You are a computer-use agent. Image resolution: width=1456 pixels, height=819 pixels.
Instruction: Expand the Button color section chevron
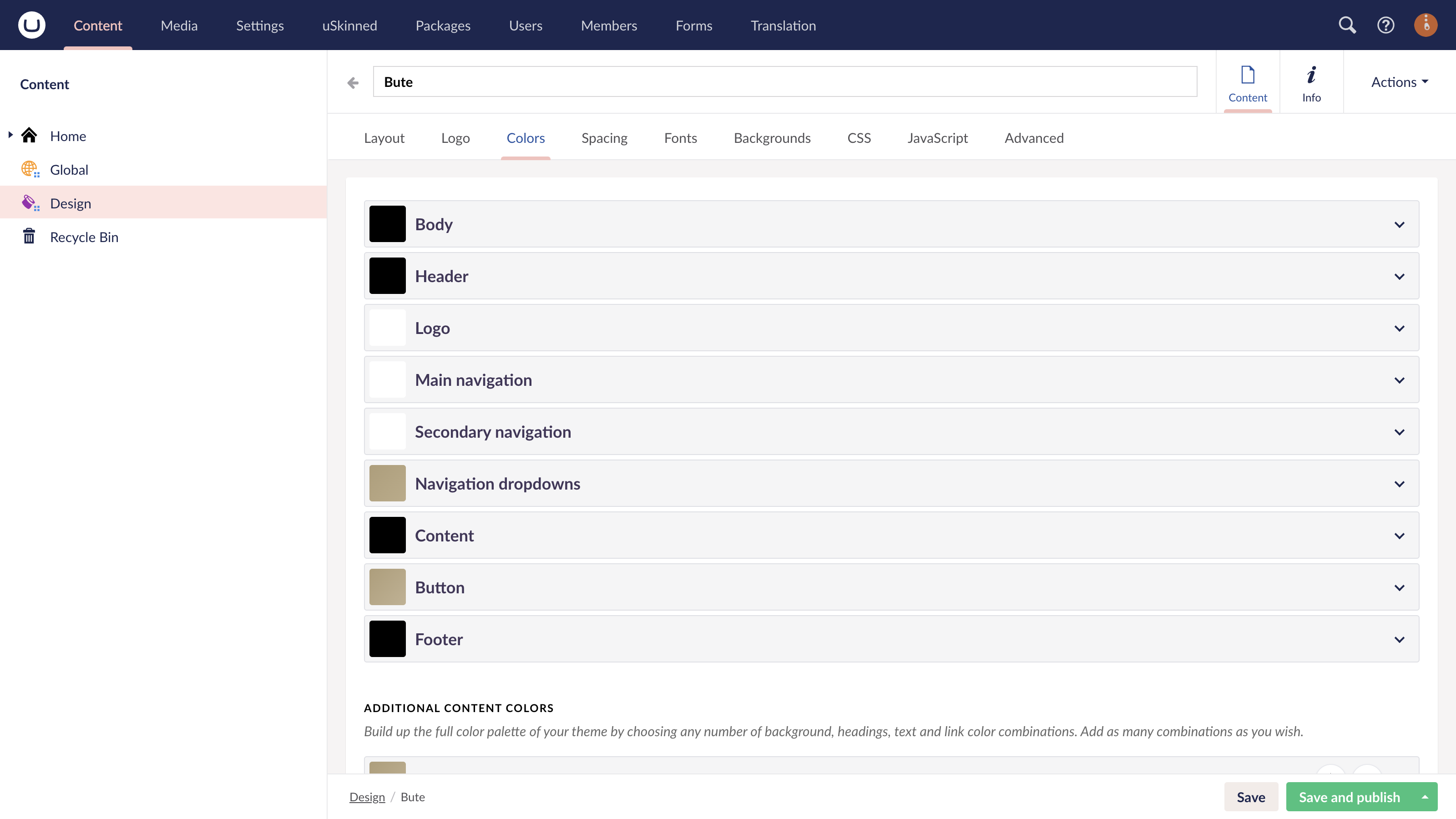click(1399, 588)
